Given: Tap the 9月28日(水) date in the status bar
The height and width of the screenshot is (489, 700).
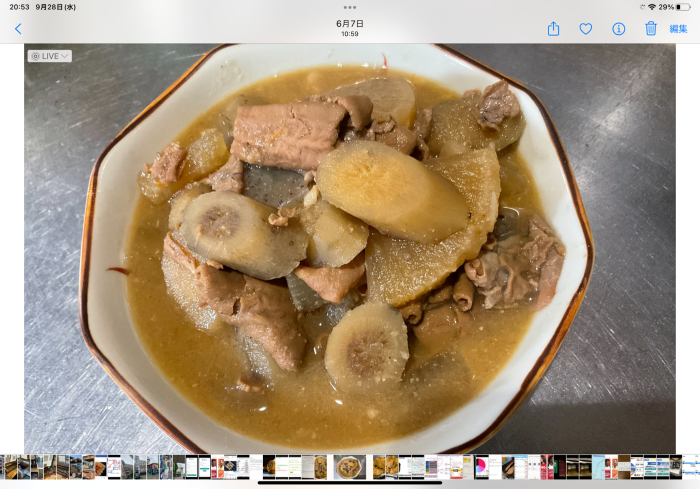Looking at the screenshot, I should click(x=56, y=7).
